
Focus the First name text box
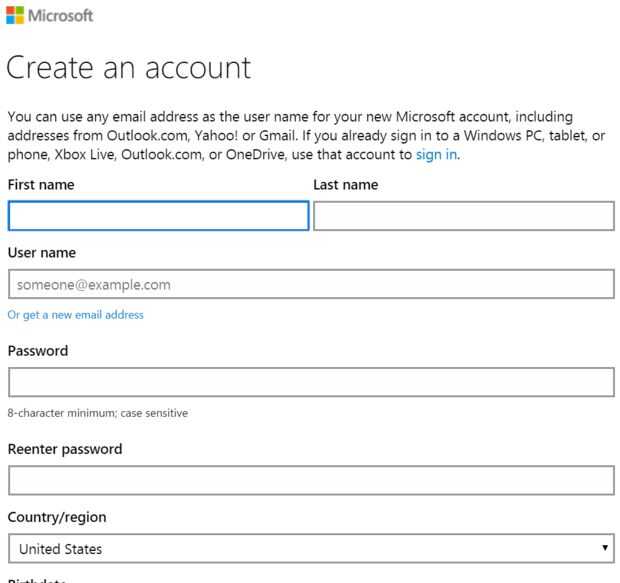pos(158,216)
